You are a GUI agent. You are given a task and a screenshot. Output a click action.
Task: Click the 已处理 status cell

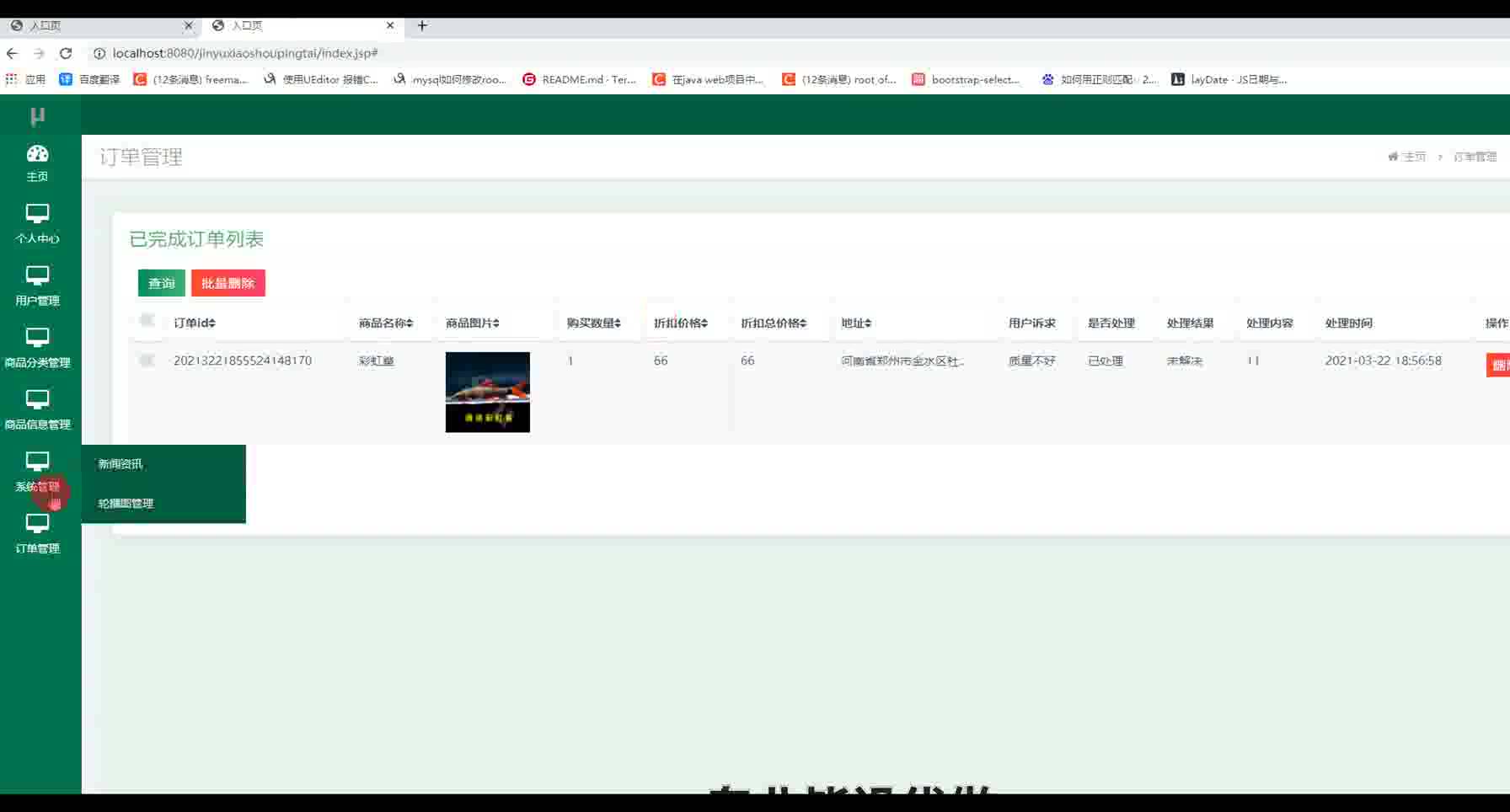1106,361
